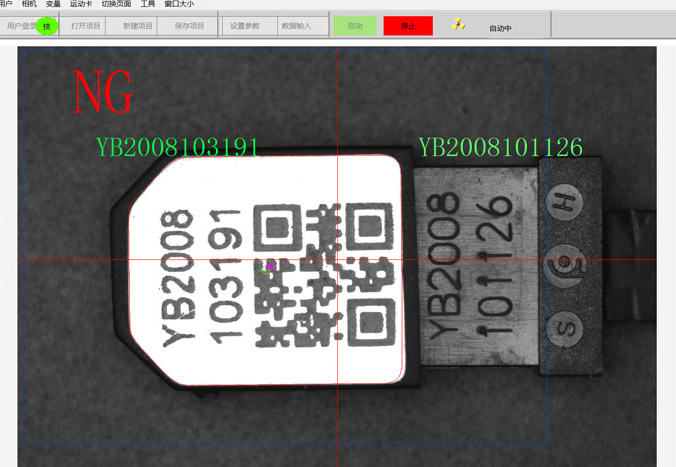Click the red NG result text
Image resolution: width=676 pixels, height=467 pixels.
point(103,92)
